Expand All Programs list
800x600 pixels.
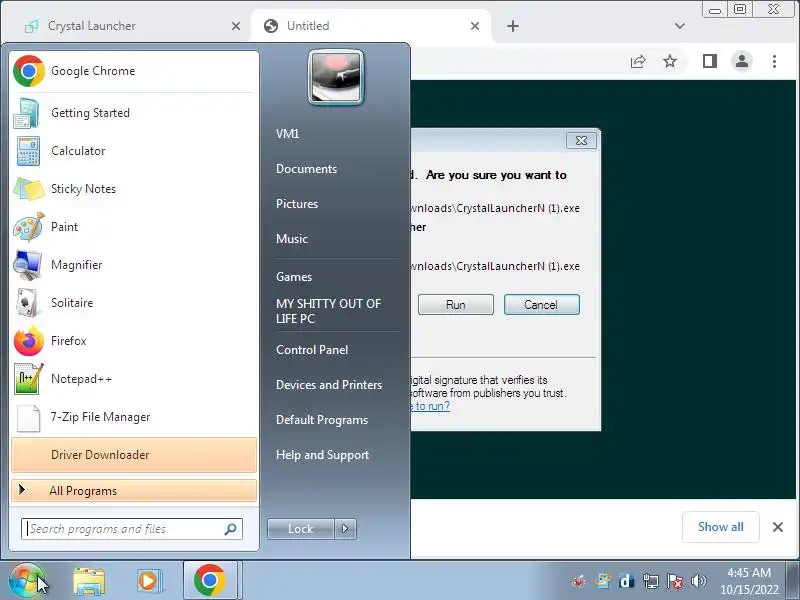point(134,491)
